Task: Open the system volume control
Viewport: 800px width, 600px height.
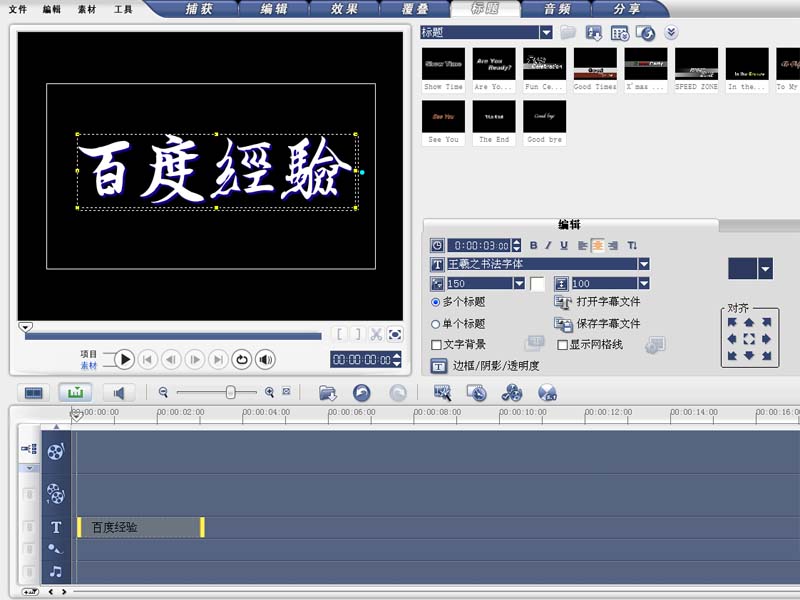Action: [265, 360]
